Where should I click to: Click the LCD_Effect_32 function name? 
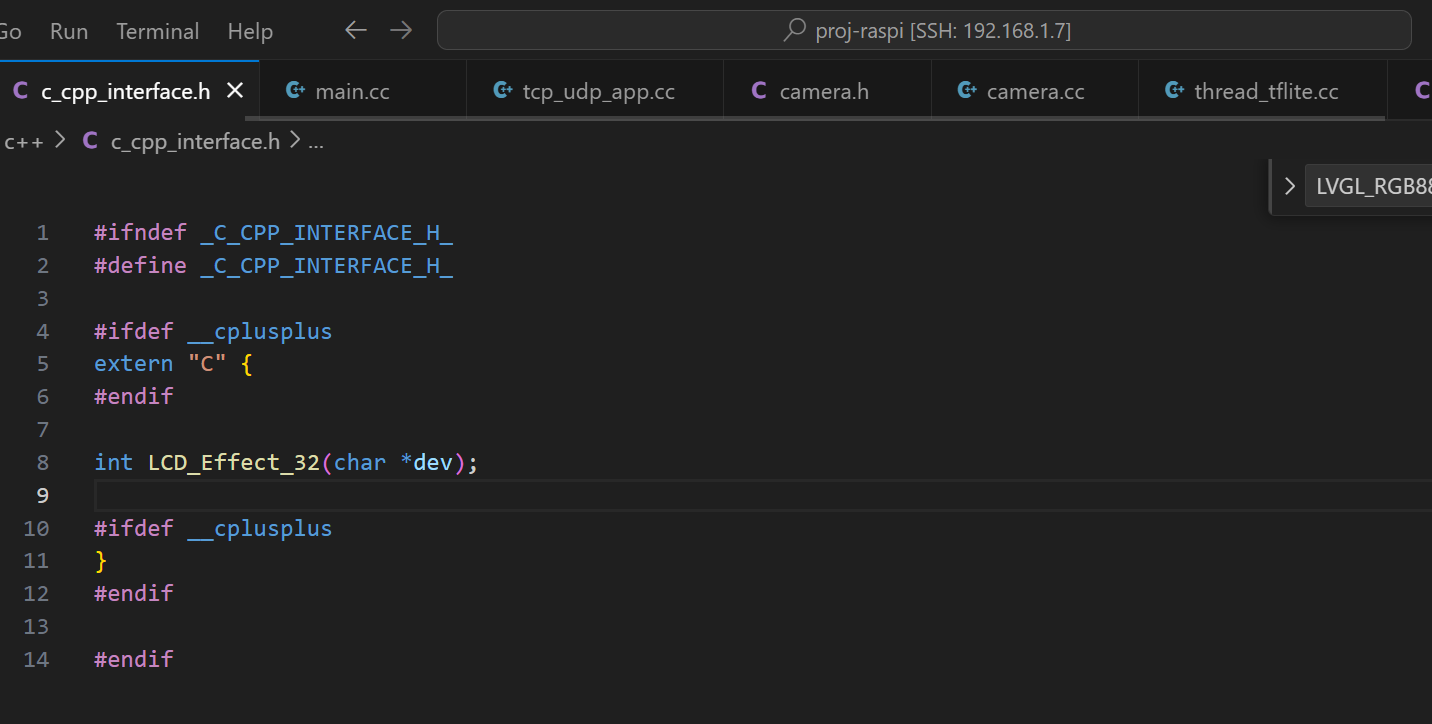coord(234,462)
